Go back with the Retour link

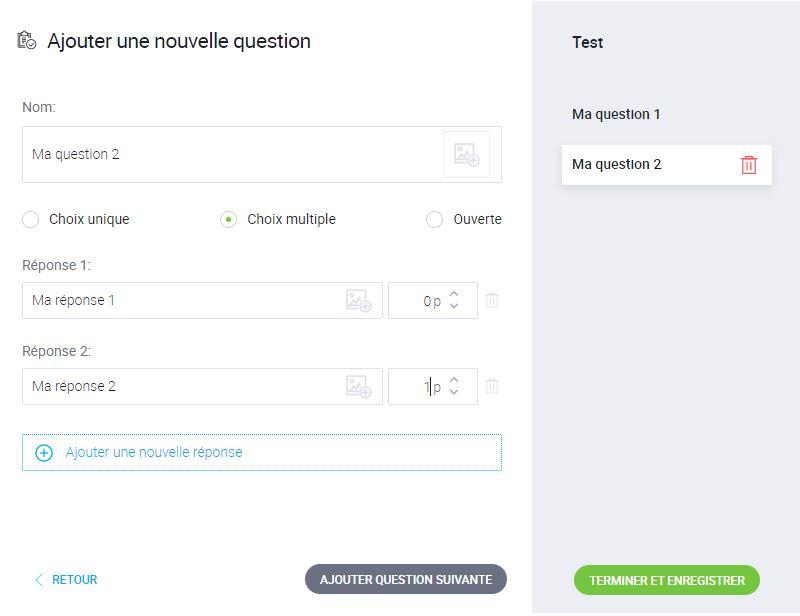pyautogui.click(x=66, y=580)
